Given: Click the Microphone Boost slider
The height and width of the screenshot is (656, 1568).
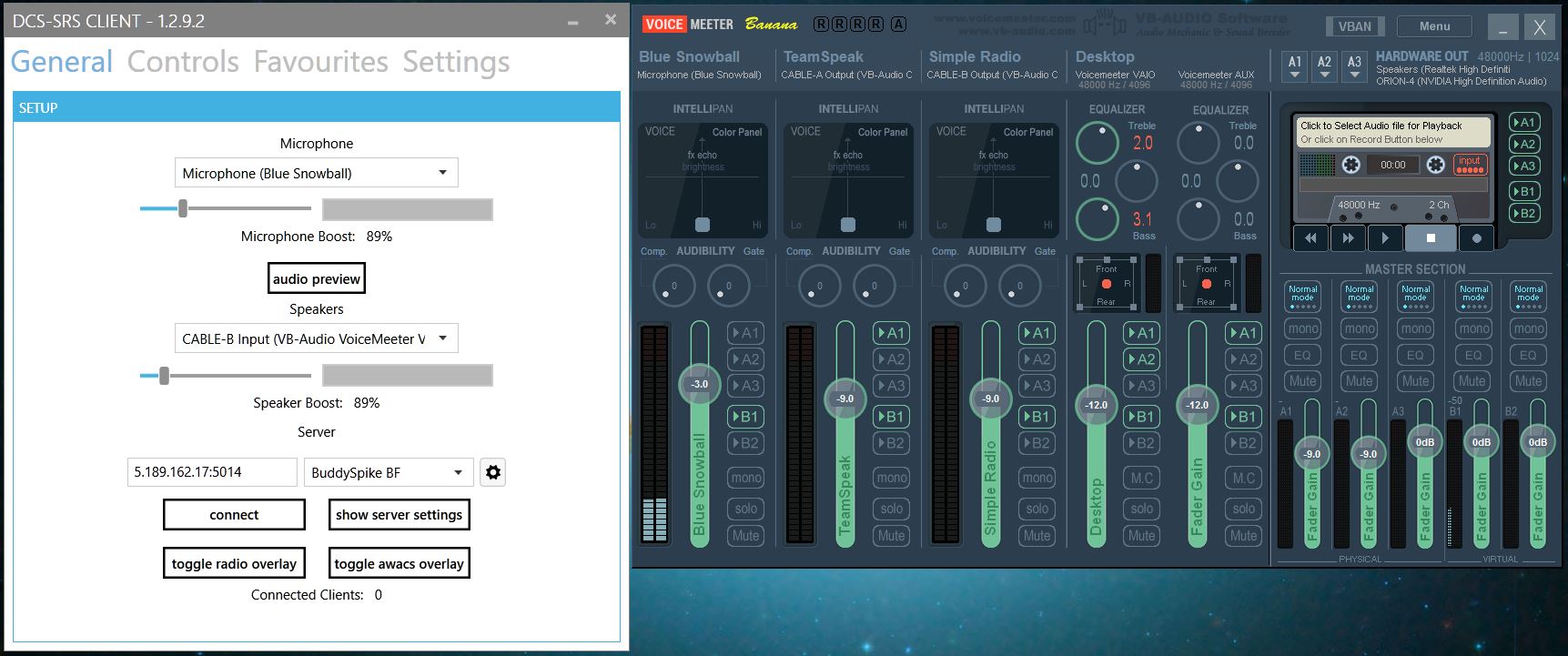Looking at the screenshot, I should (x=225, y=209).
